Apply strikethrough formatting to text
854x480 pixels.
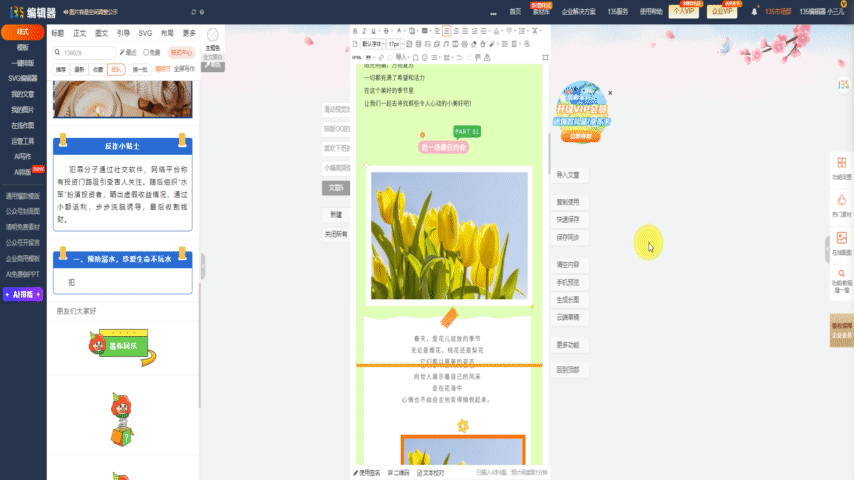click(x=386, y=31)
